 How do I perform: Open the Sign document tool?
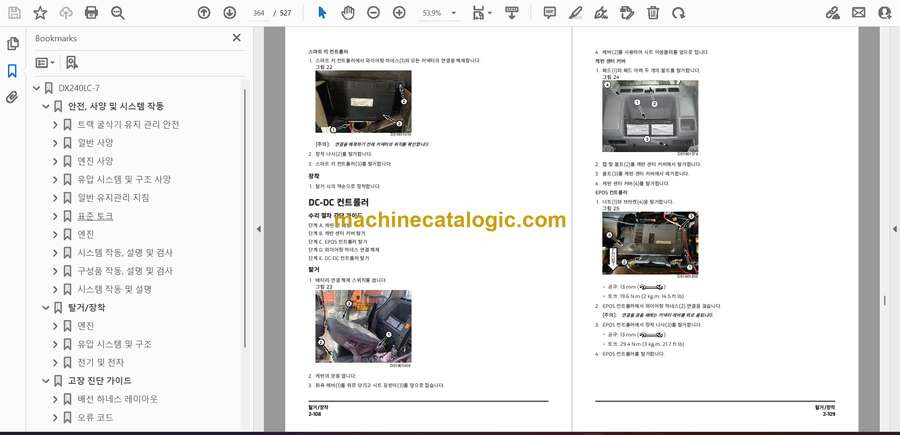(601, 13)
